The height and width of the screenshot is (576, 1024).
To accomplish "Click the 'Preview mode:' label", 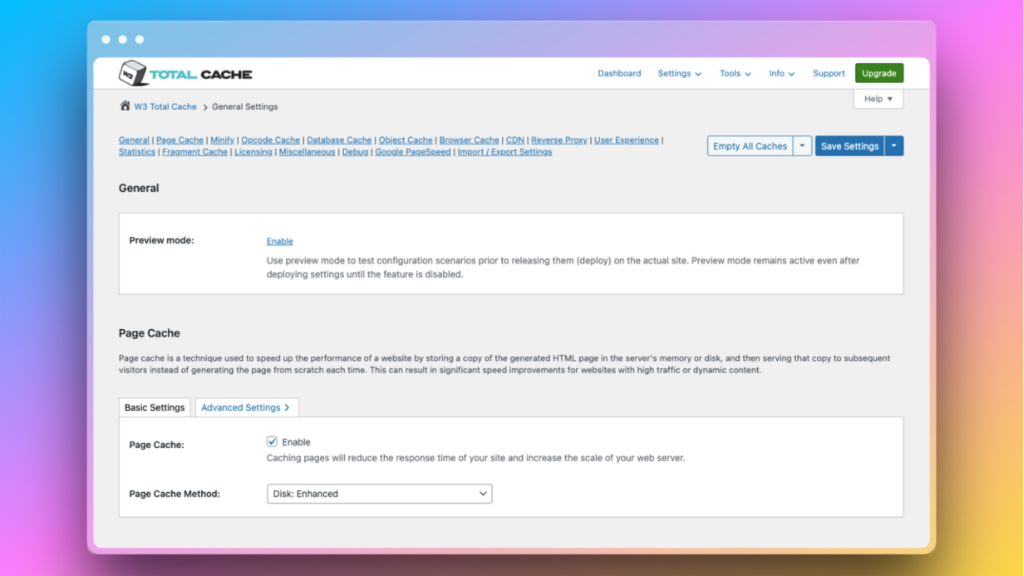I will click(x=161, y=240).
